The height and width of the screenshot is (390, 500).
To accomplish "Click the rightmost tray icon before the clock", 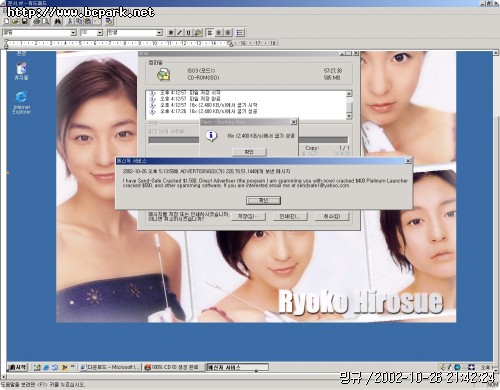I will click(471, 367).
